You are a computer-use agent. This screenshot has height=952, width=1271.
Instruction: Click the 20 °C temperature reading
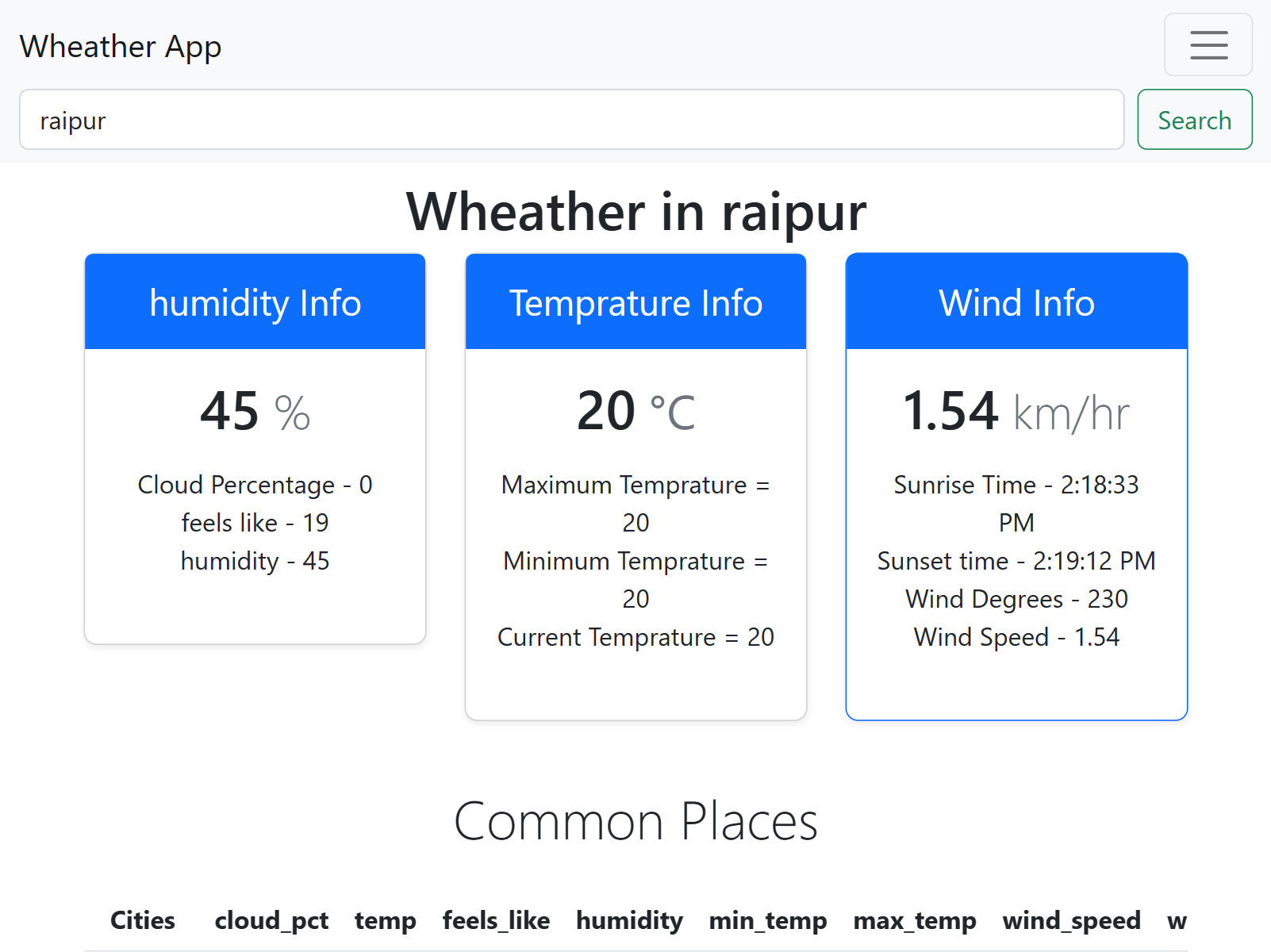pyautogui.click(x=635, y=410)
